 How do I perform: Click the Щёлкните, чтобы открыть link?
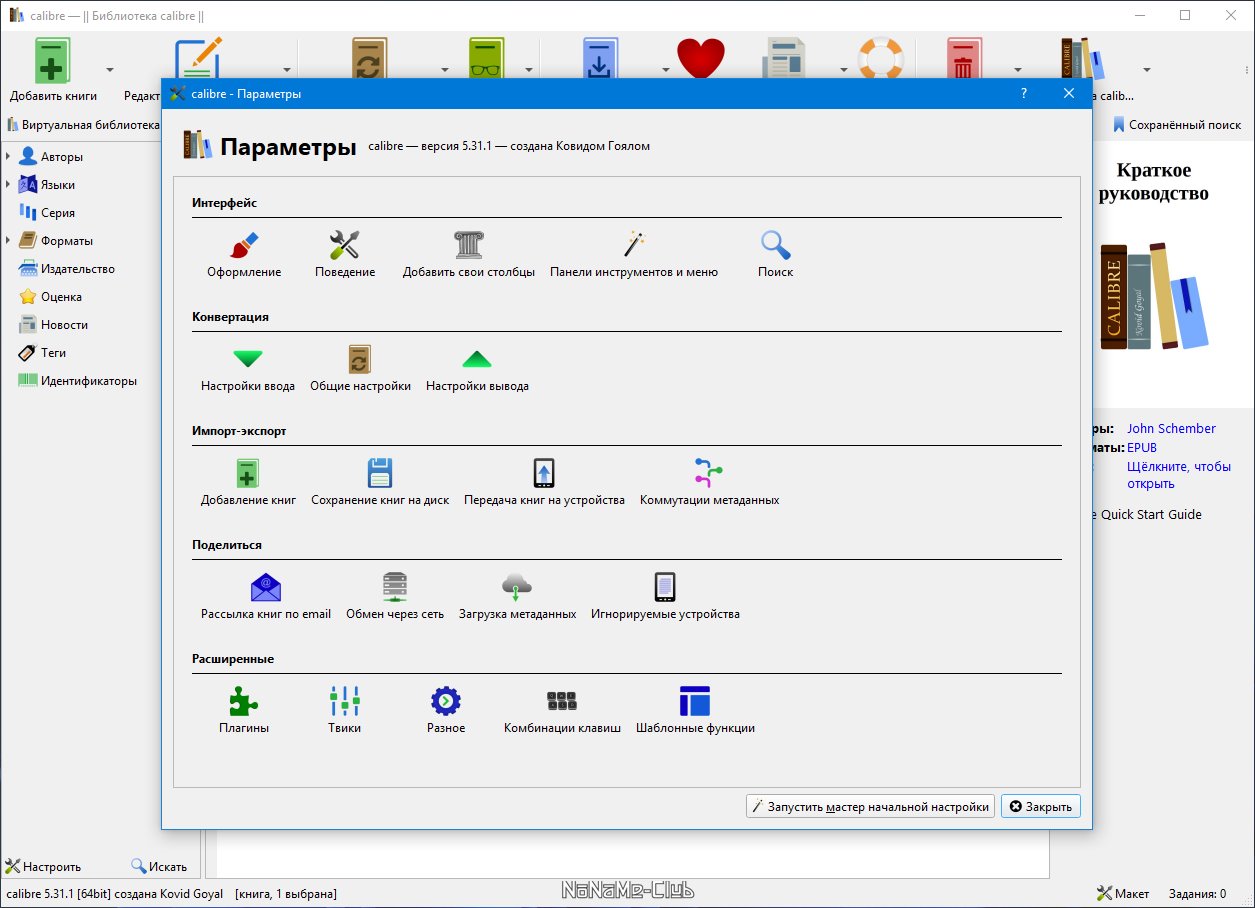click(1177, 475)
